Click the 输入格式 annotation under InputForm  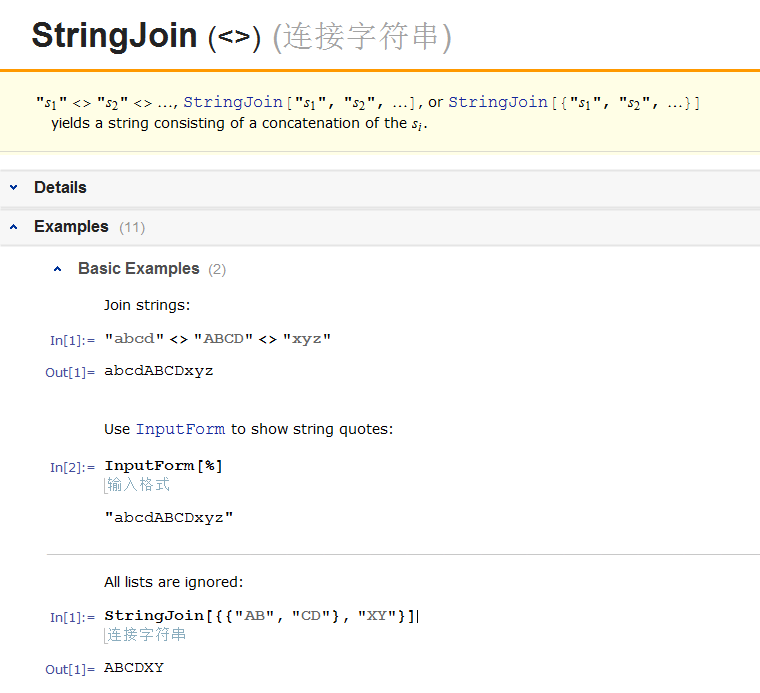(x=139, y=485)
